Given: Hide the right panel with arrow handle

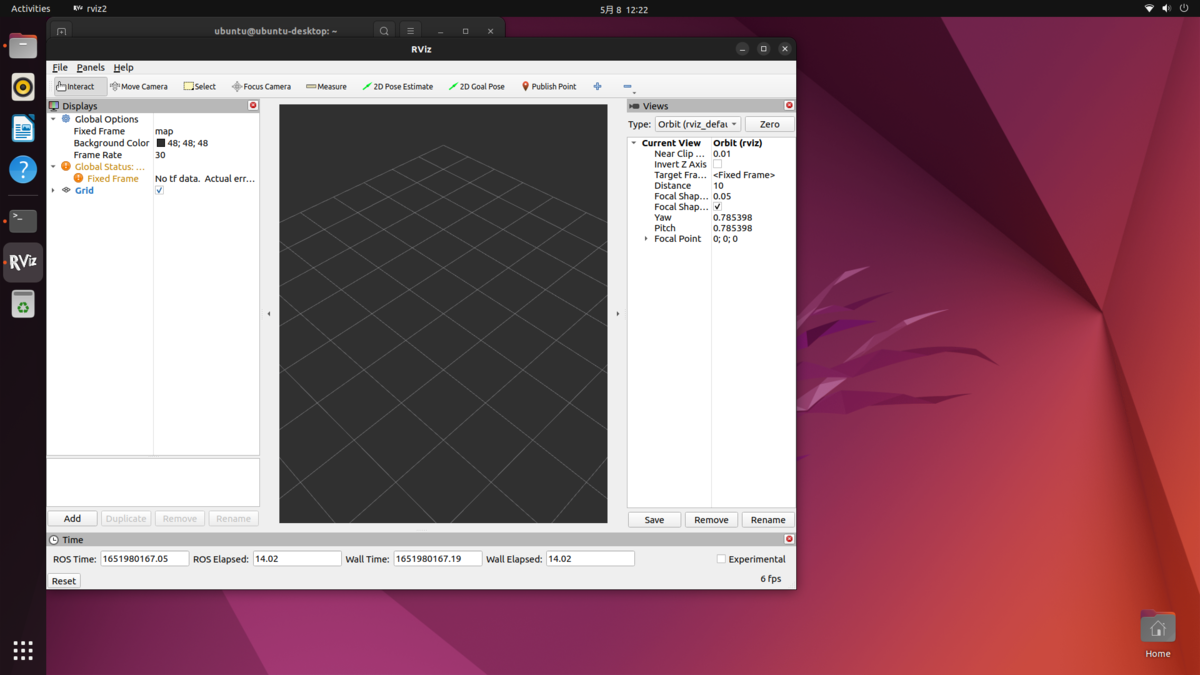Looking at the screenshot, I should click(618, 314).
